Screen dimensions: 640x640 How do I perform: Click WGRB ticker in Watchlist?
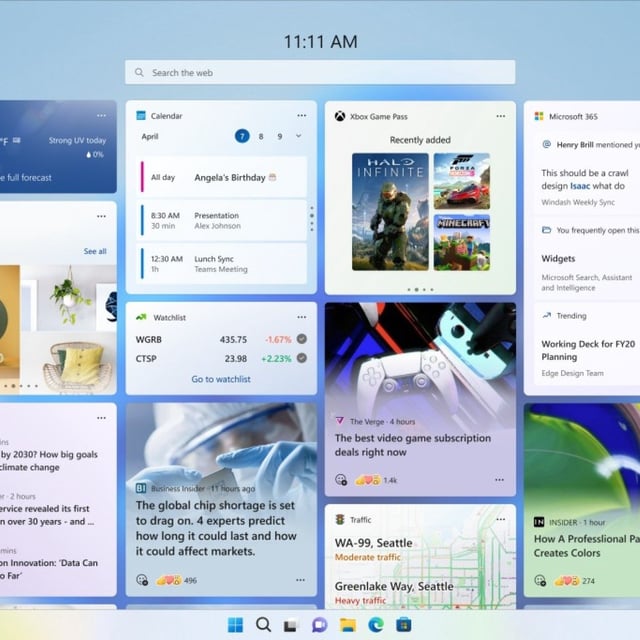pyautogui.click(x=149, y=339)
